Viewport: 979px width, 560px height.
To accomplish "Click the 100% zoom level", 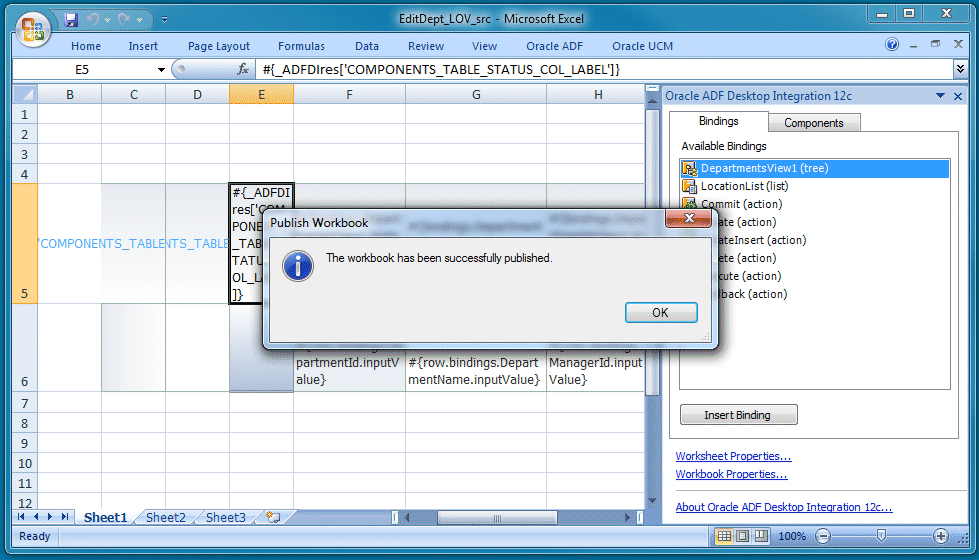I will (792, 536).
